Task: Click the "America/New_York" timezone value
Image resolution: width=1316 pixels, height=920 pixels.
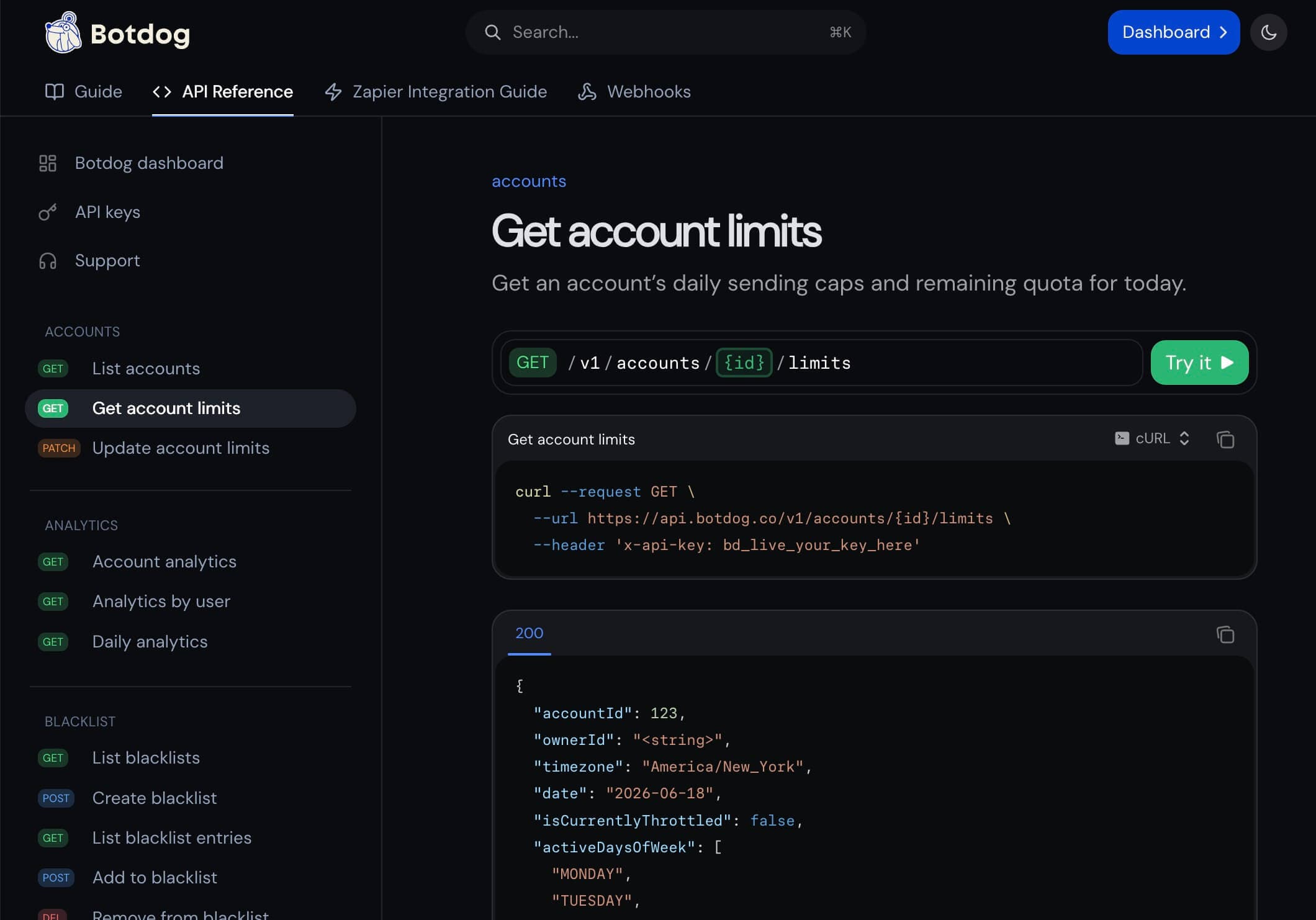Action: (723, 767)
